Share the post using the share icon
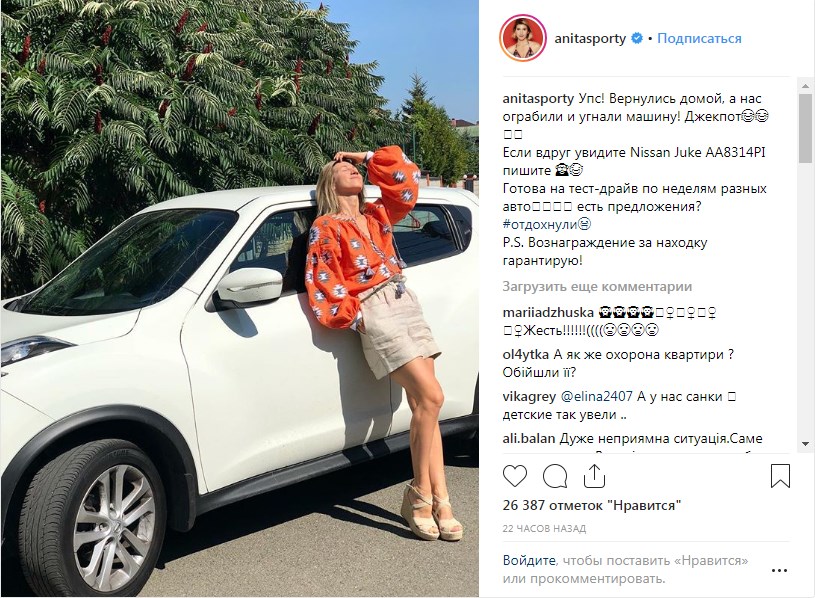 594,476
